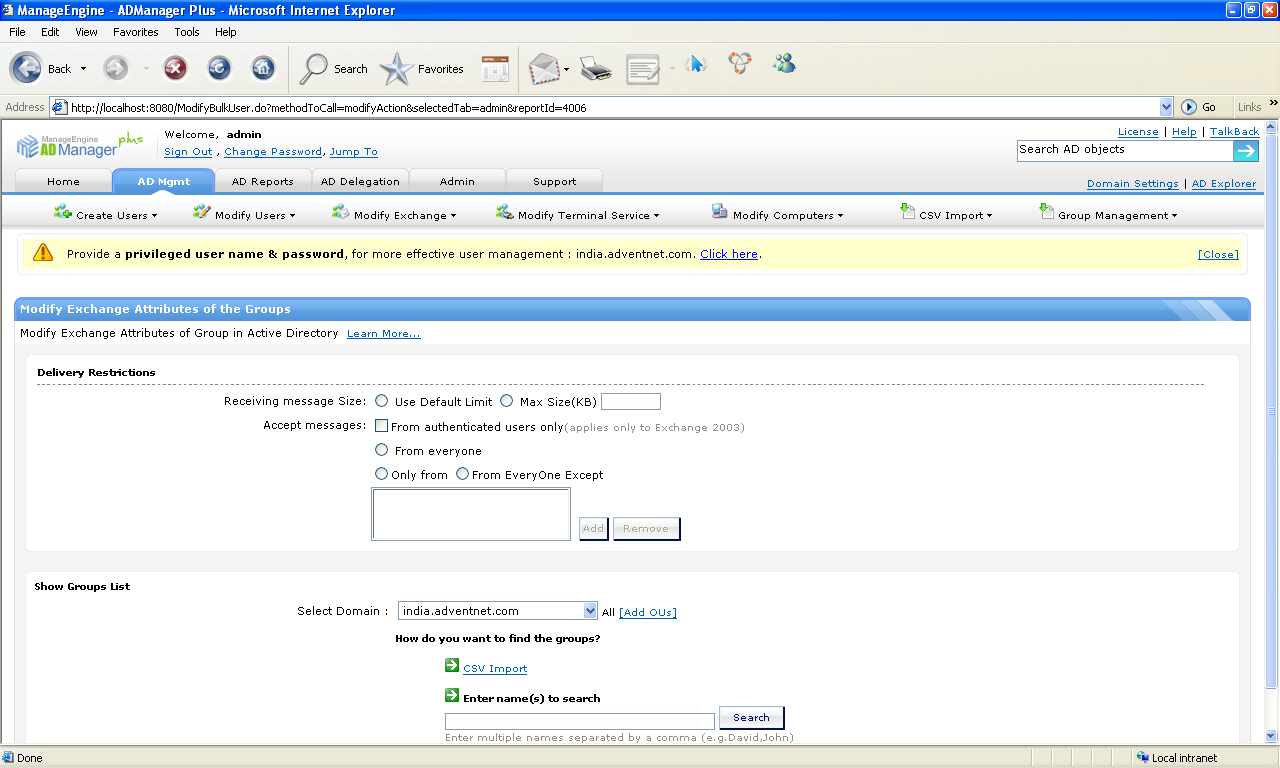Select the From everyone radio option
The image size is (1280, 768).
pos(382,450)
